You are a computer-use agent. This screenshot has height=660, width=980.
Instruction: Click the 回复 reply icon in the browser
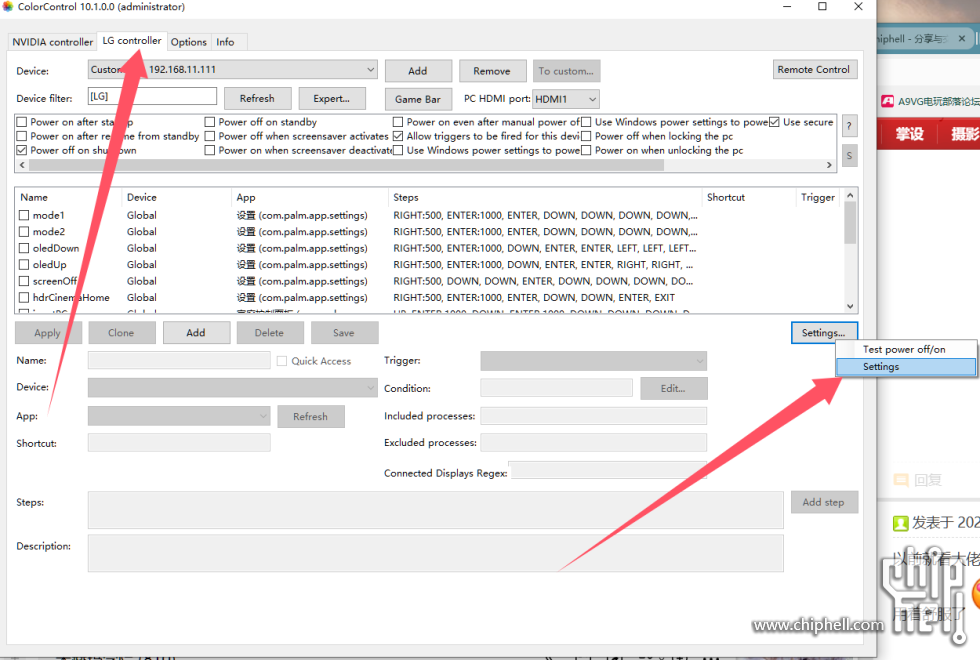901,480
